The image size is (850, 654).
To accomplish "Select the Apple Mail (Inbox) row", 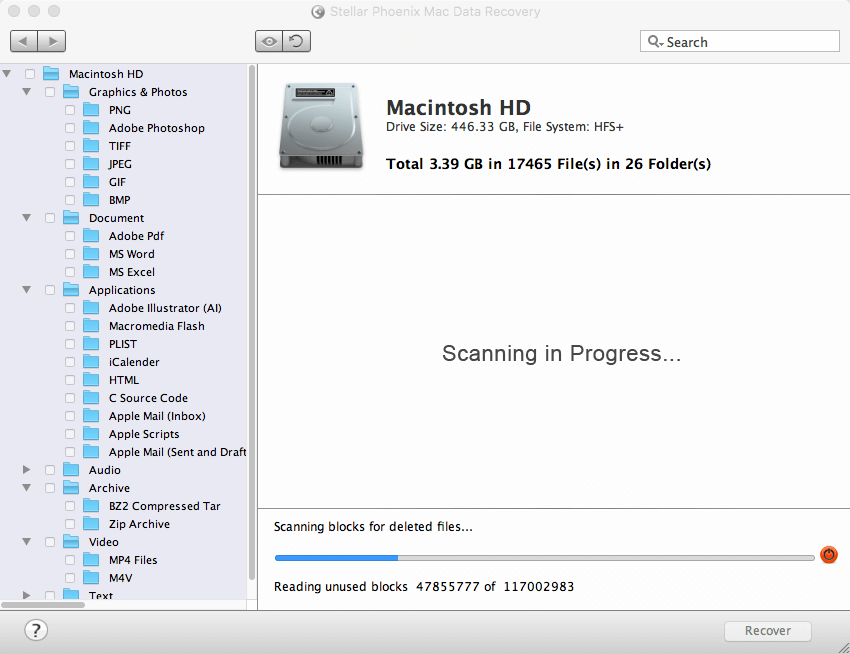I will 124,416.
